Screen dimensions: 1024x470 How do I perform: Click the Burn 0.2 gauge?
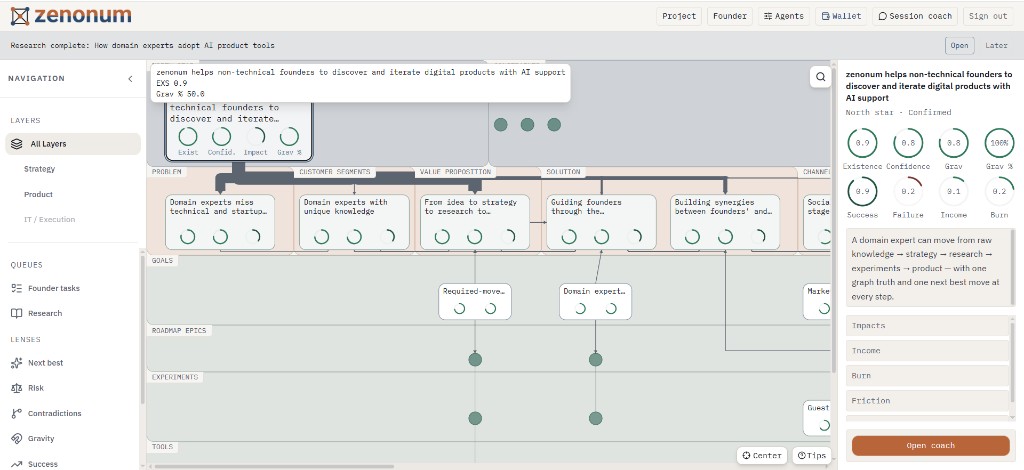tap(1000, 191)
